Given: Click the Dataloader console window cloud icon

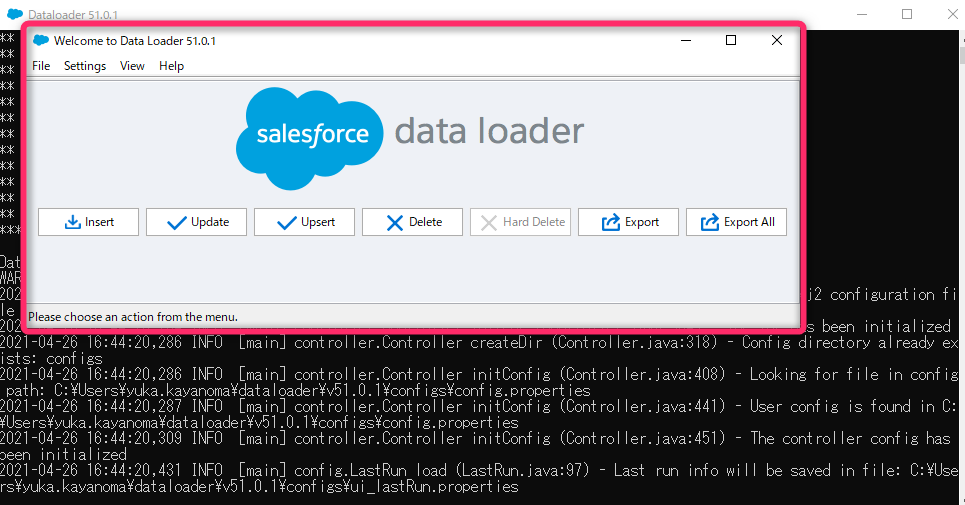Looking at the screenshot, I should pos(15,14).
